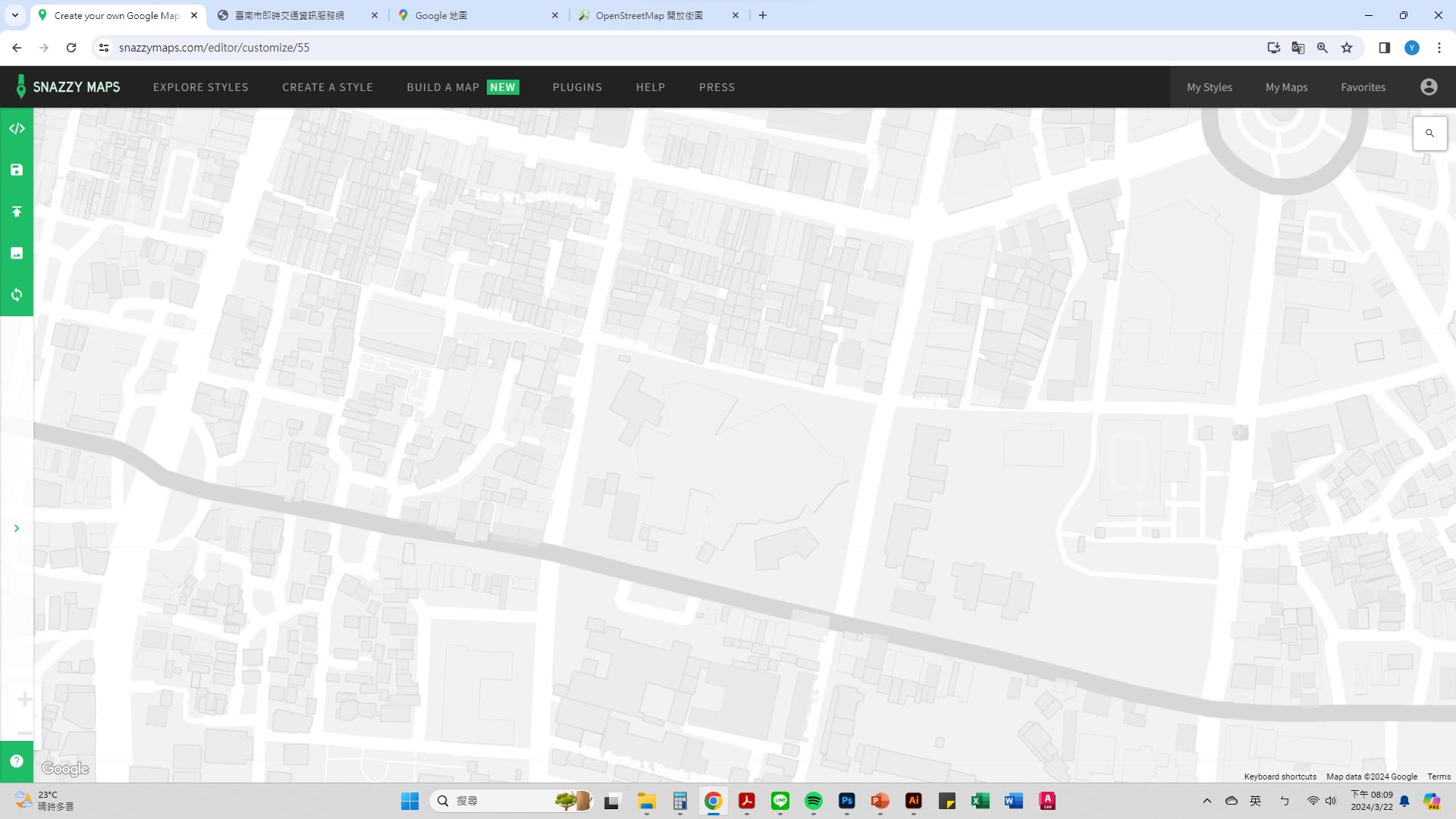Click the My Styles link

[1209, 87]
